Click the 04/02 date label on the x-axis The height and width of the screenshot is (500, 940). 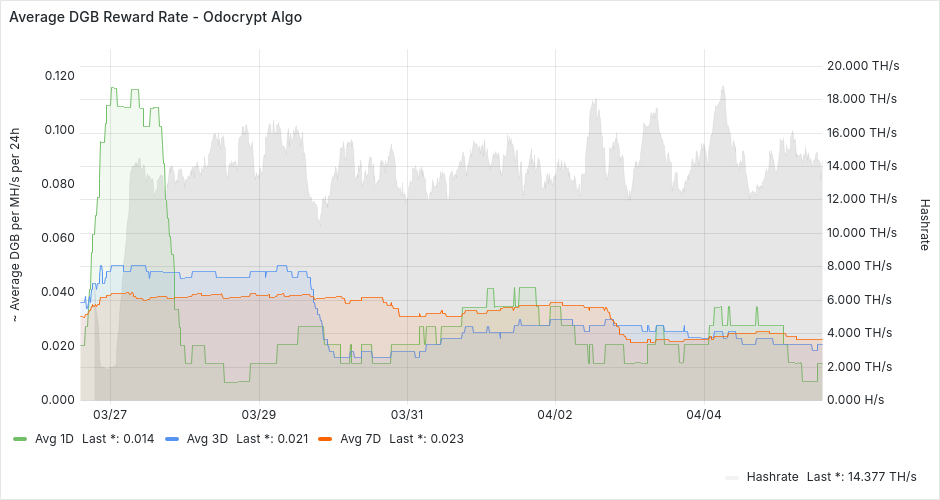click(x=555, y=414)
